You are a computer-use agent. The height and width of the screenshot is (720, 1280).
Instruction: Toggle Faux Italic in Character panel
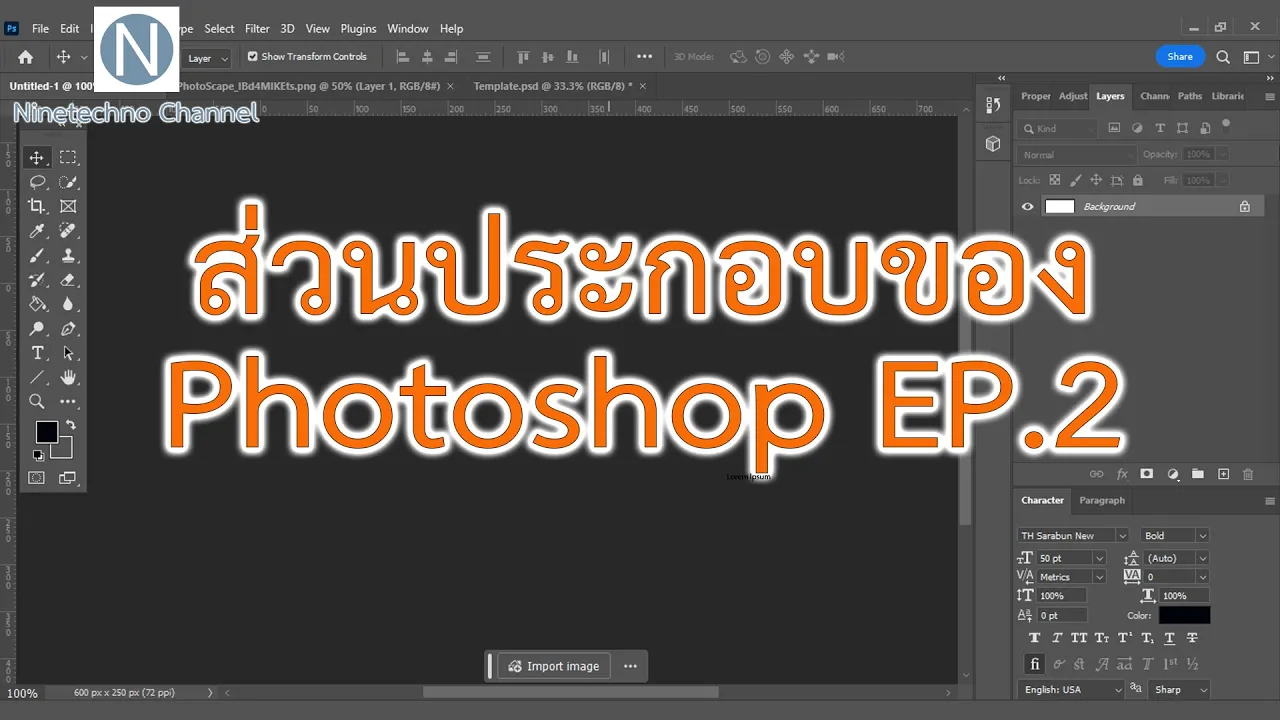pos(1057,638)
